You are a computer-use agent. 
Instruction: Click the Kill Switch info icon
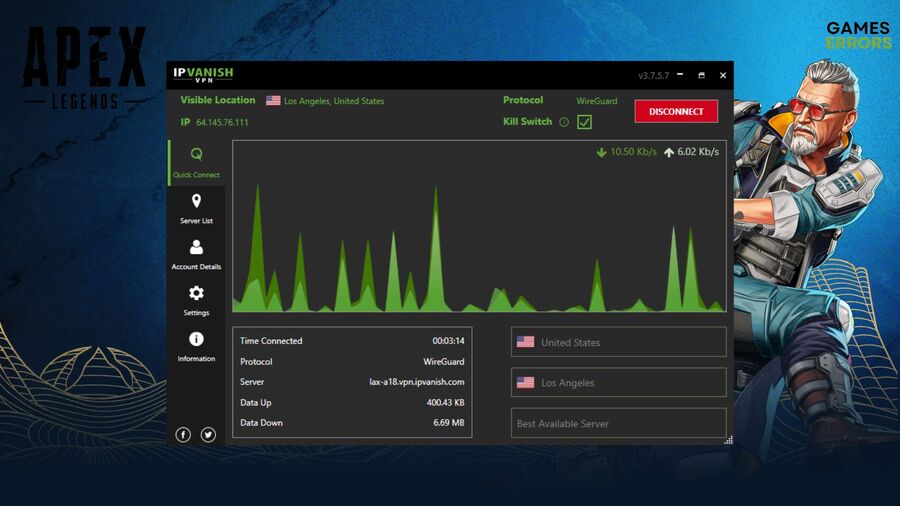tap(564, 122)
